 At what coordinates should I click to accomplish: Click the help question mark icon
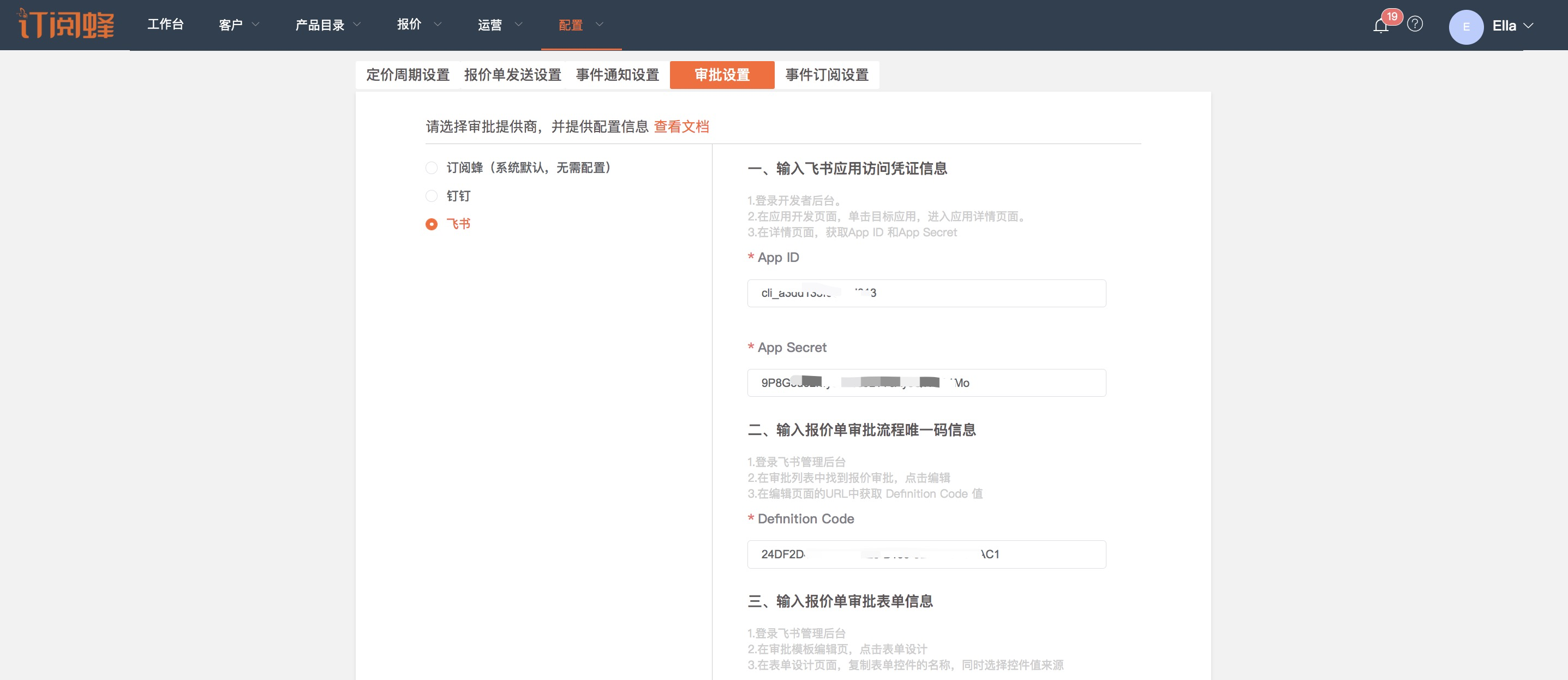pos(1415,25)
